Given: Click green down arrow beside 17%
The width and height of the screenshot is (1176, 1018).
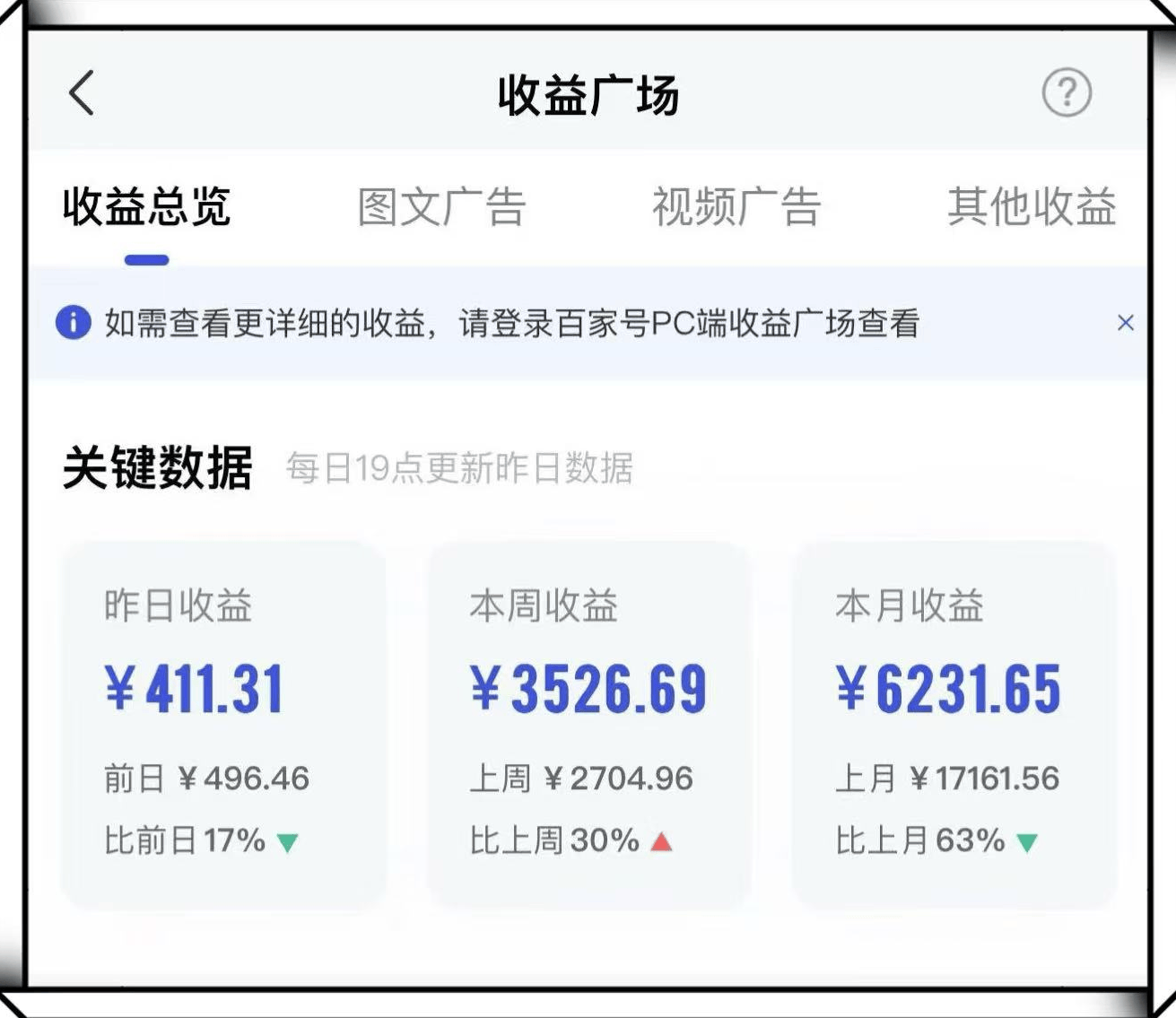Looking at the screenshot, I should click(x=287, y=843).
